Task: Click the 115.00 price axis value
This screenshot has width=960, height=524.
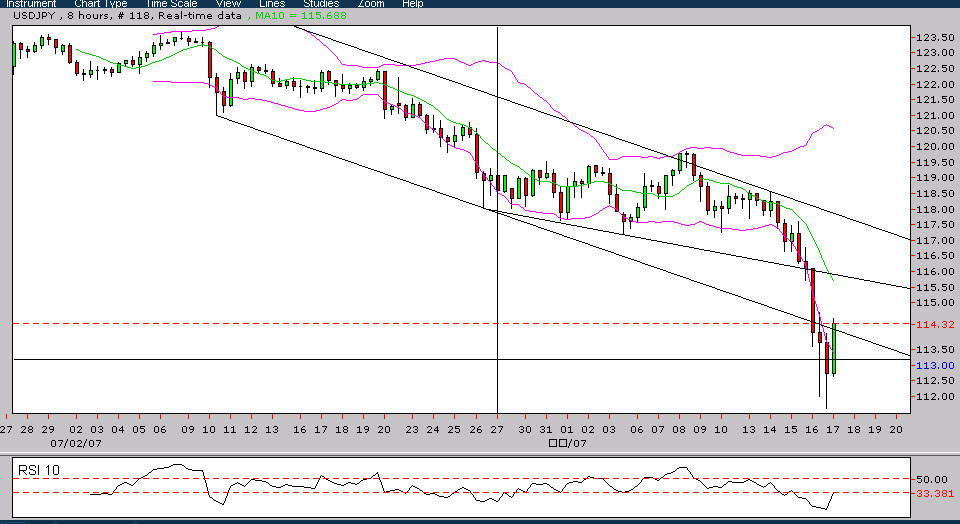Action: [934, 303]
